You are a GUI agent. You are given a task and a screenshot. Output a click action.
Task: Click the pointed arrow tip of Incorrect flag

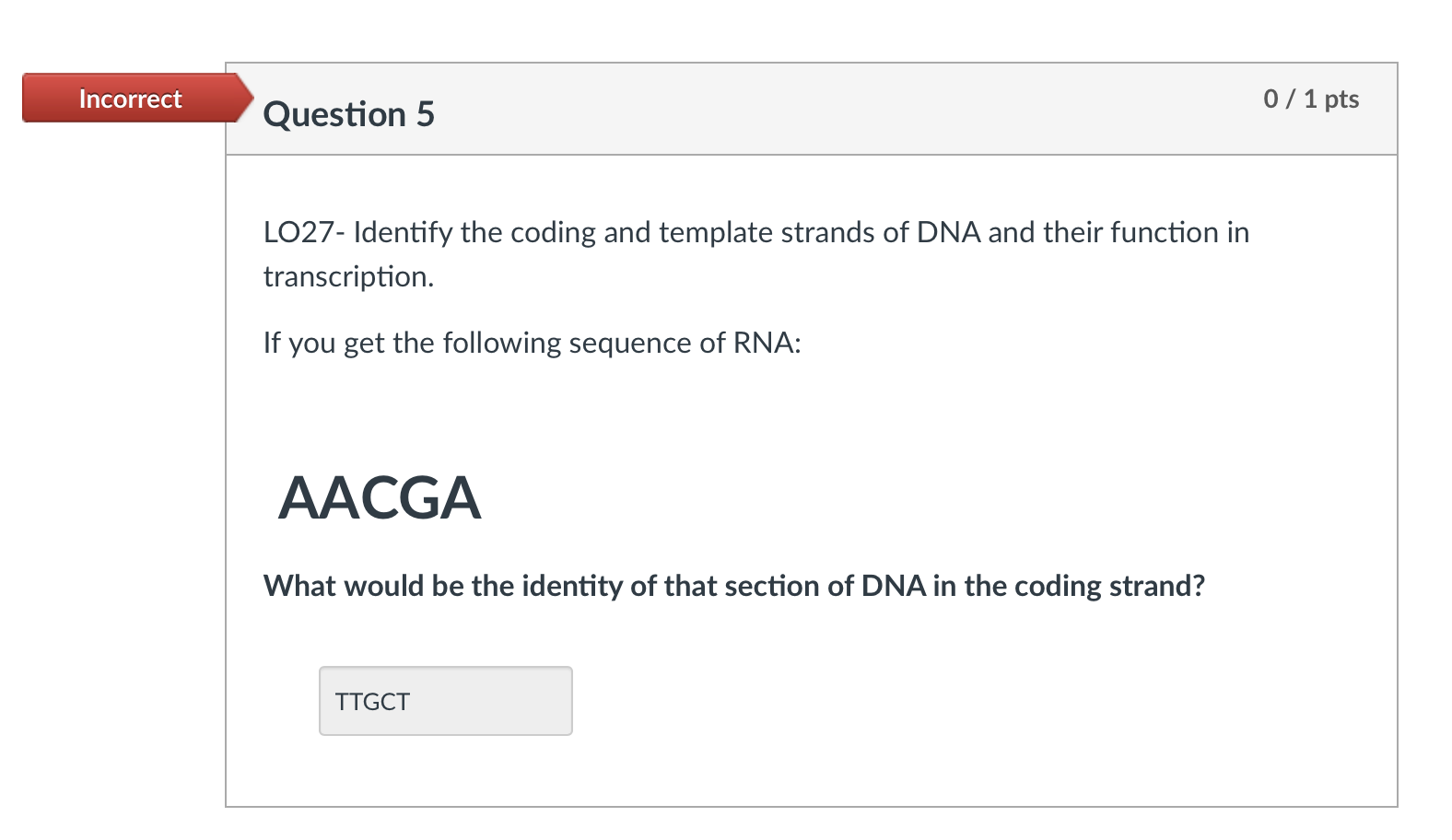point(245,98)
